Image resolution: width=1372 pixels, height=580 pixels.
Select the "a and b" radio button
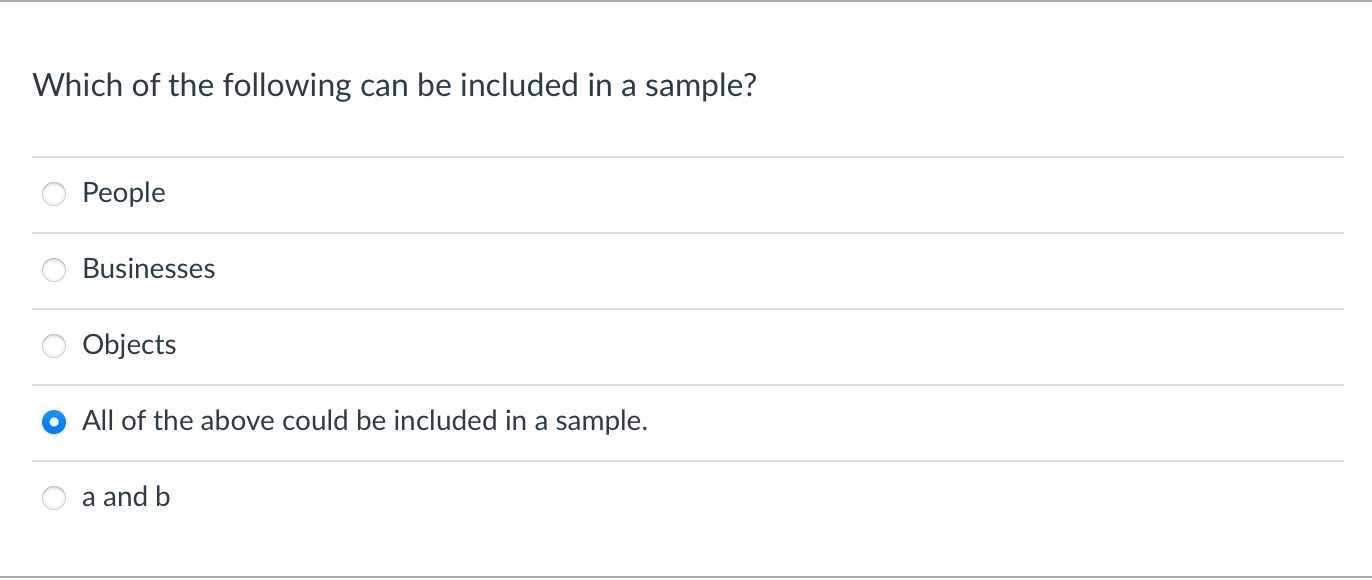coord(54,498)
